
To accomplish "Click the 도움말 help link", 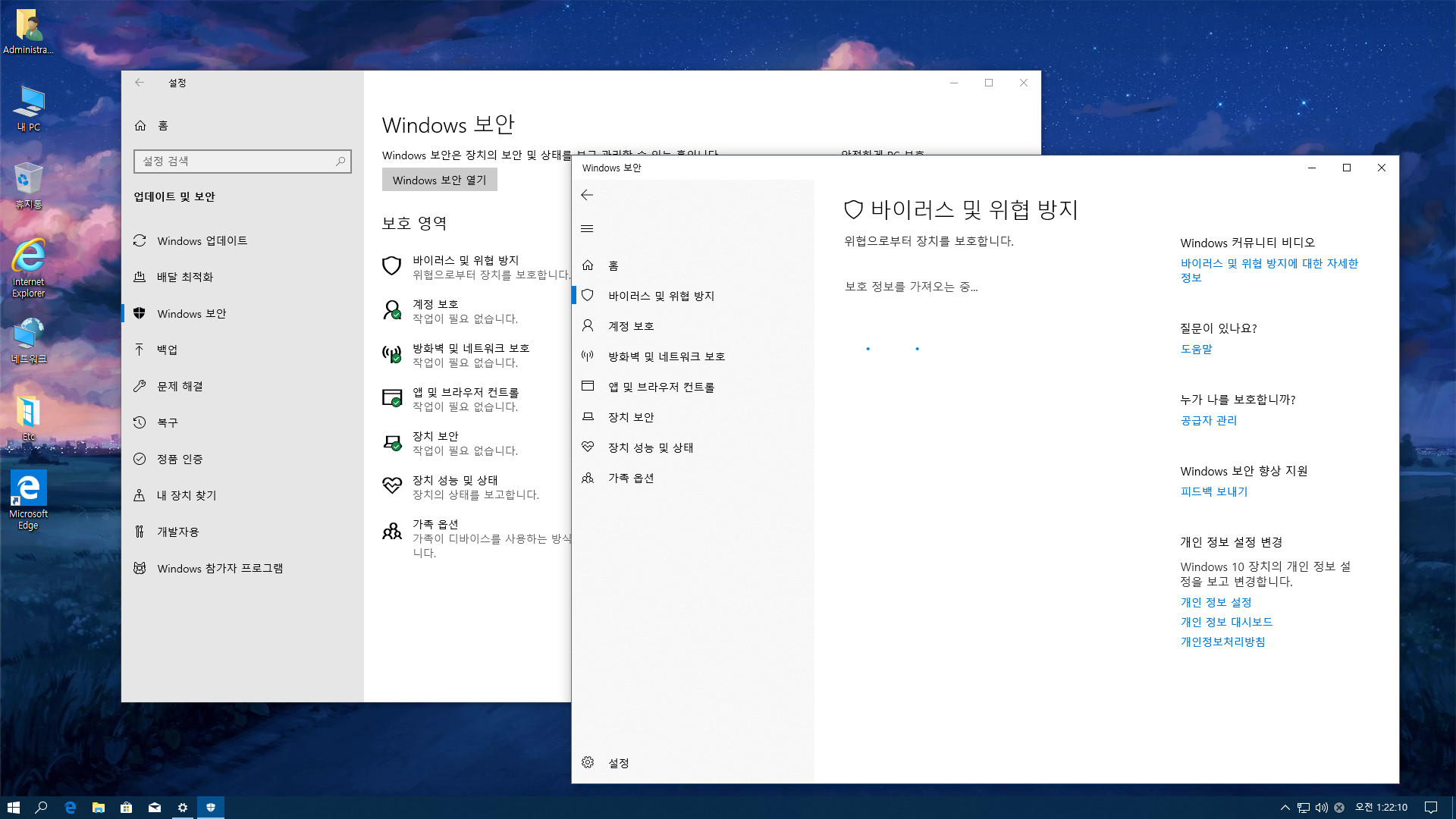I will click(x=1196, y=349).
